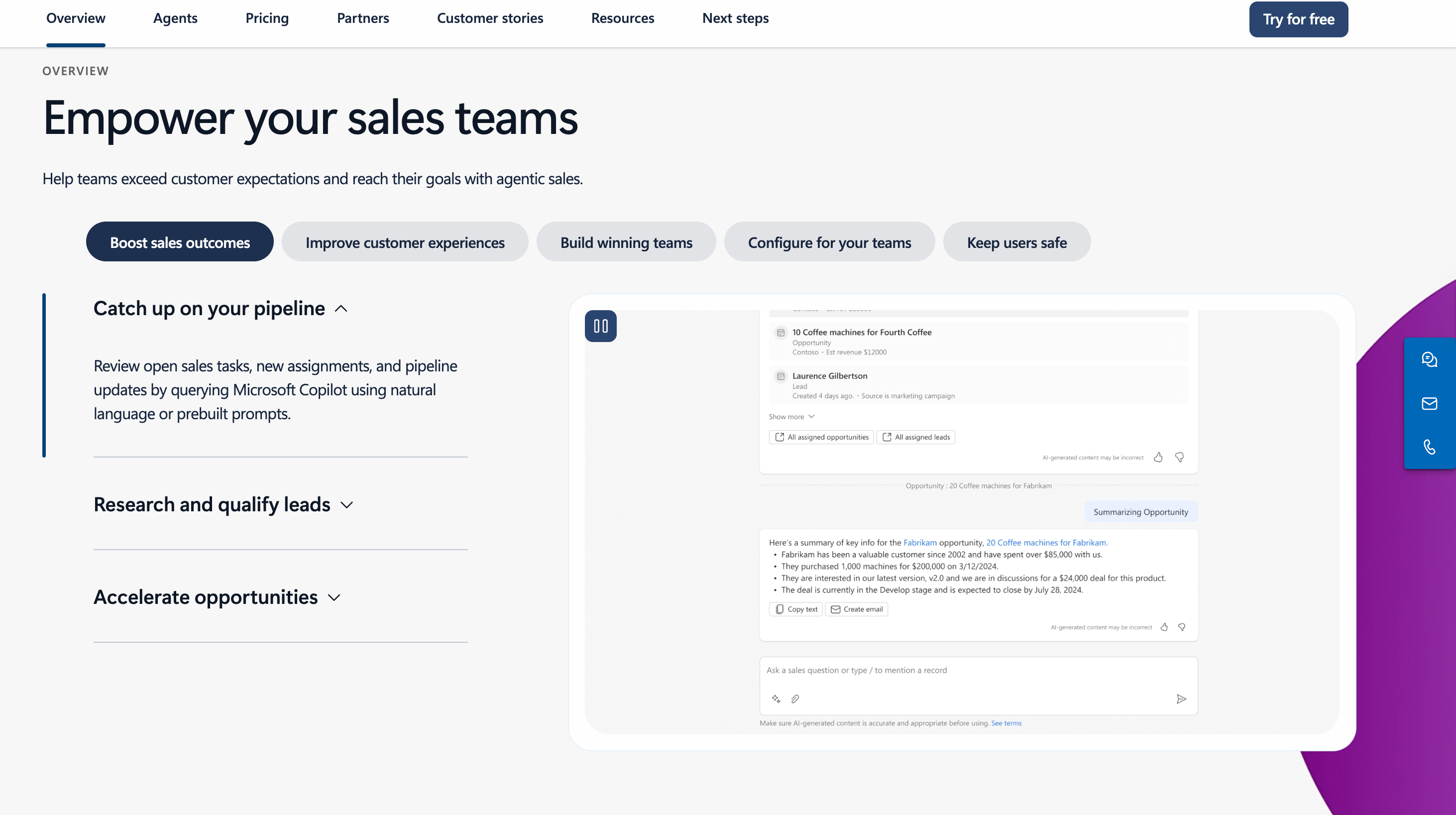
Task: Expand Show more in the results list
Action: click(791, 417)
